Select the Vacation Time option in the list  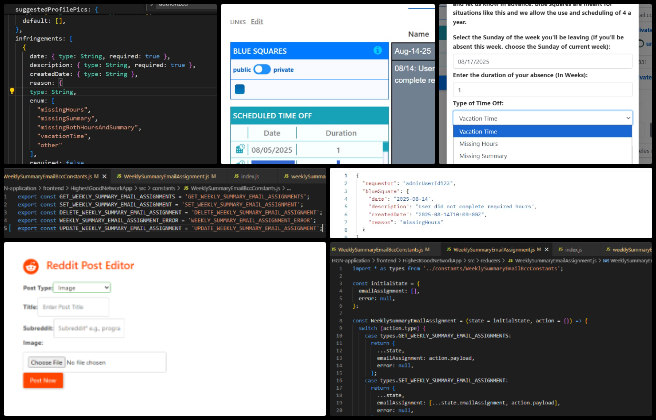(543, 131)
